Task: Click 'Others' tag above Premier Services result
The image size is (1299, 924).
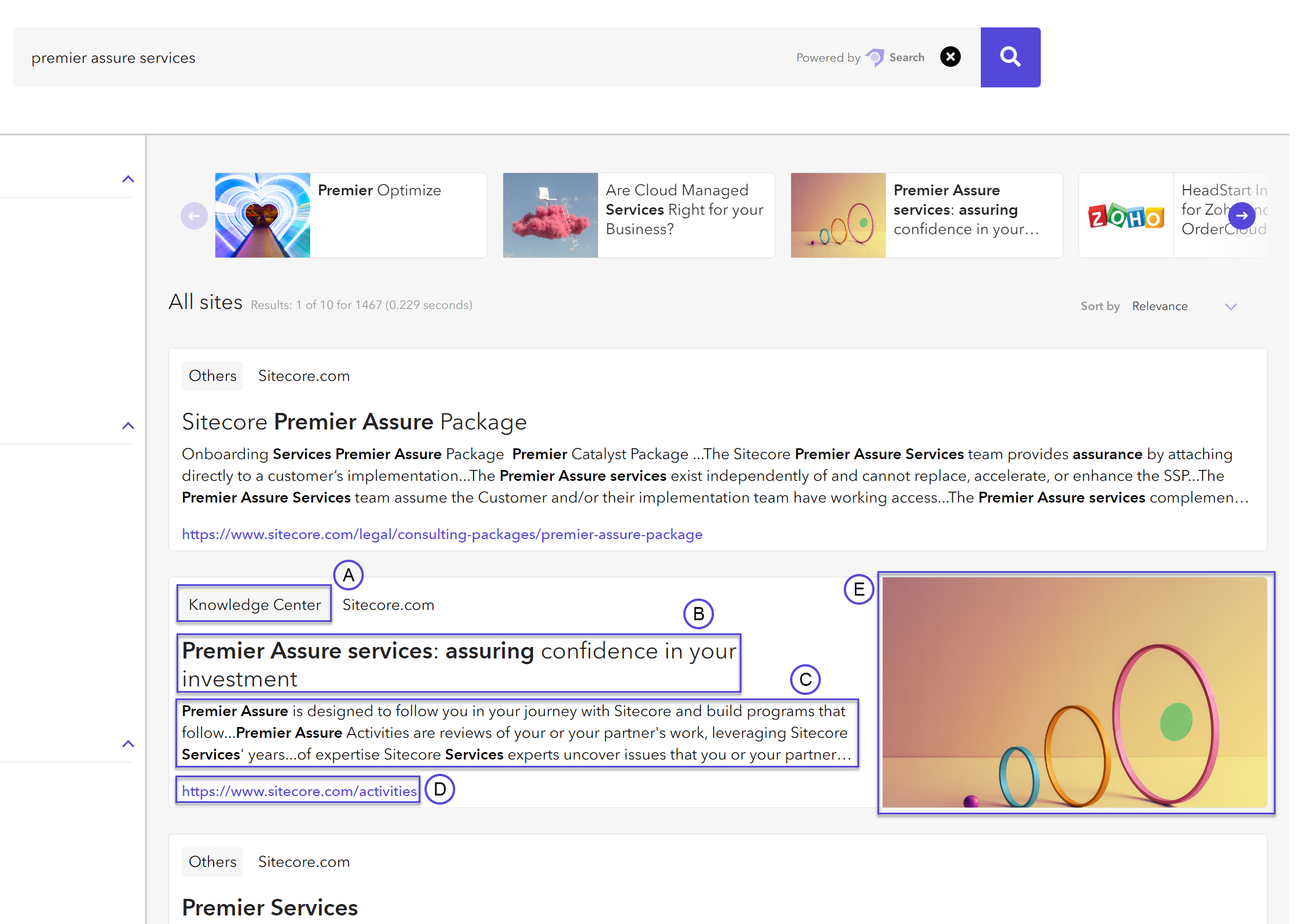Action: click(x=213, y=862)
